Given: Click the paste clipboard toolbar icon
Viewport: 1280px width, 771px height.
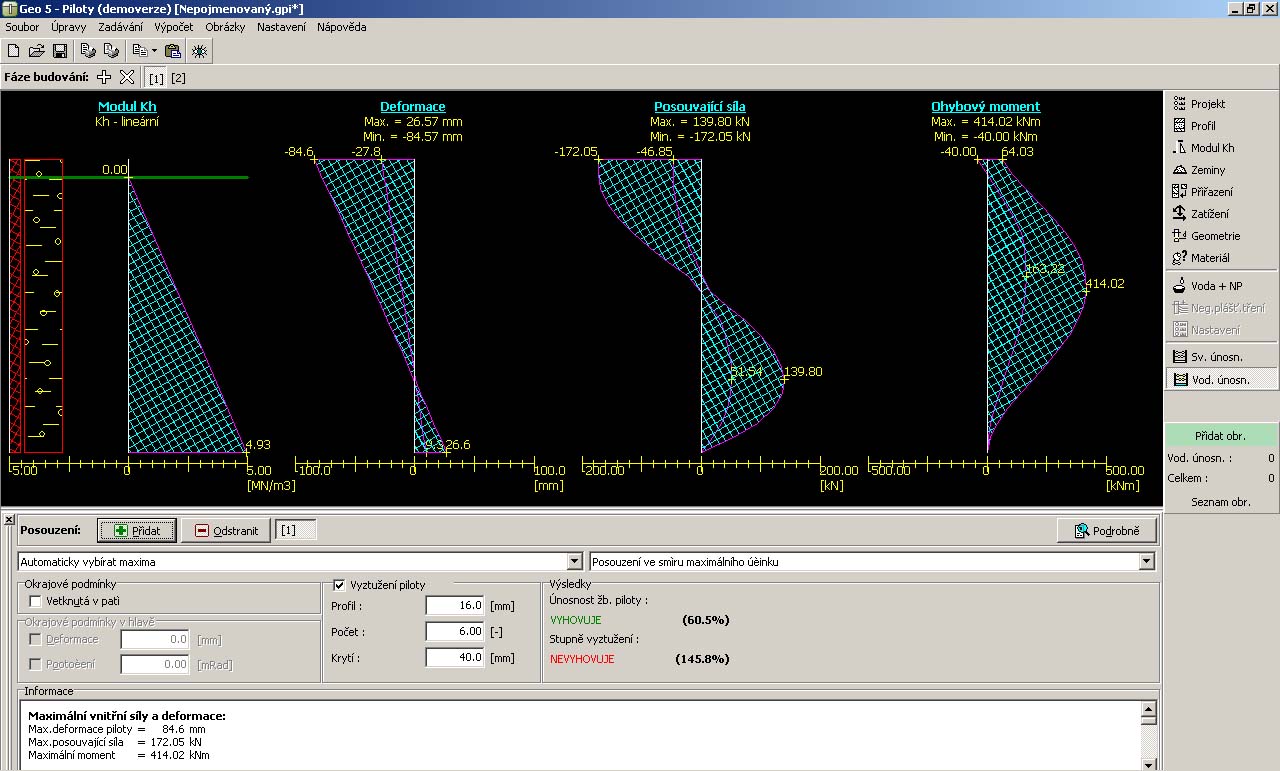Looking at the screenshot, I should [173, 51].
